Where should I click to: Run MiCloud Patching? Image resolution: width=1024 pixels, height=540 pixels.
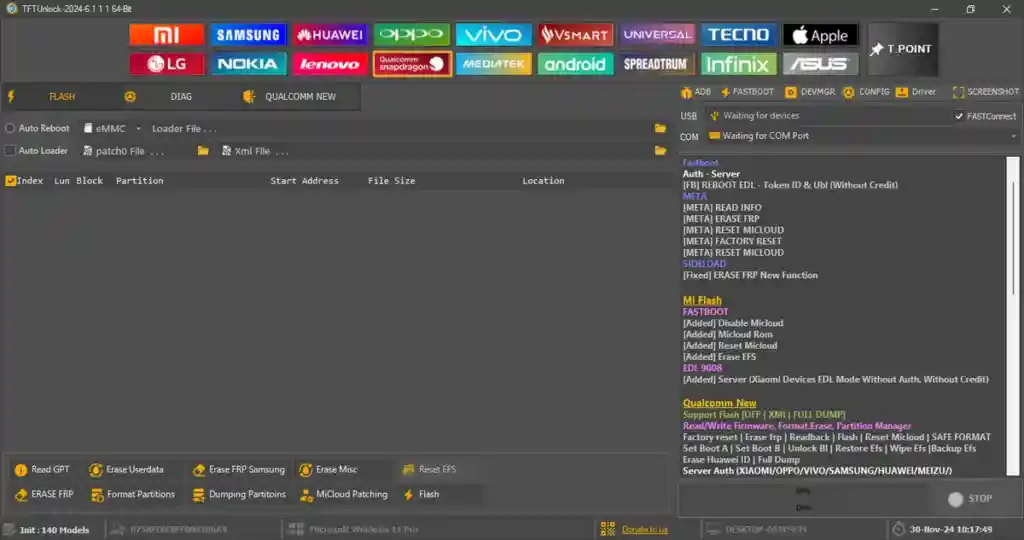344,494
